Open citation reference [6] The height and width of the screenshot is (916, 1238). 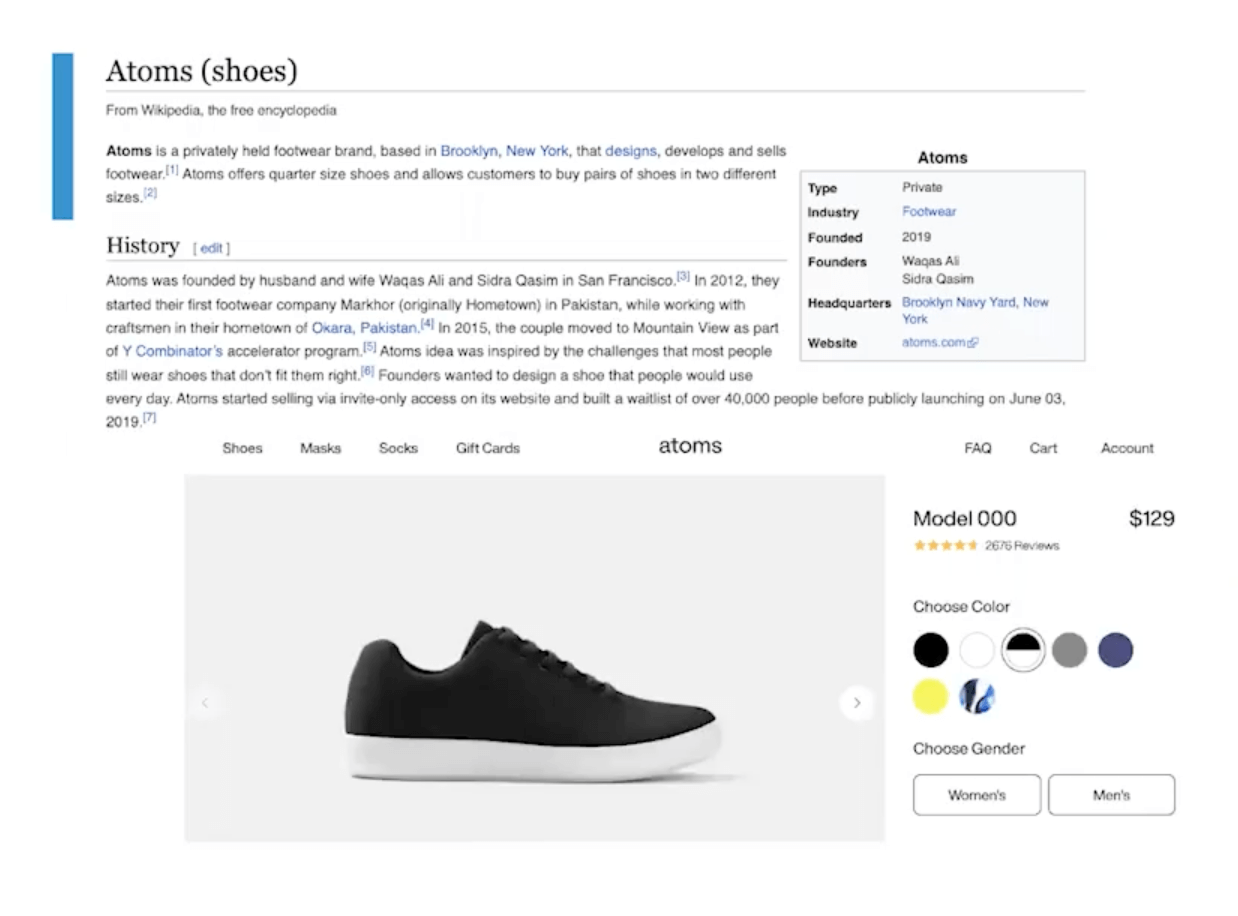point(367,371)
